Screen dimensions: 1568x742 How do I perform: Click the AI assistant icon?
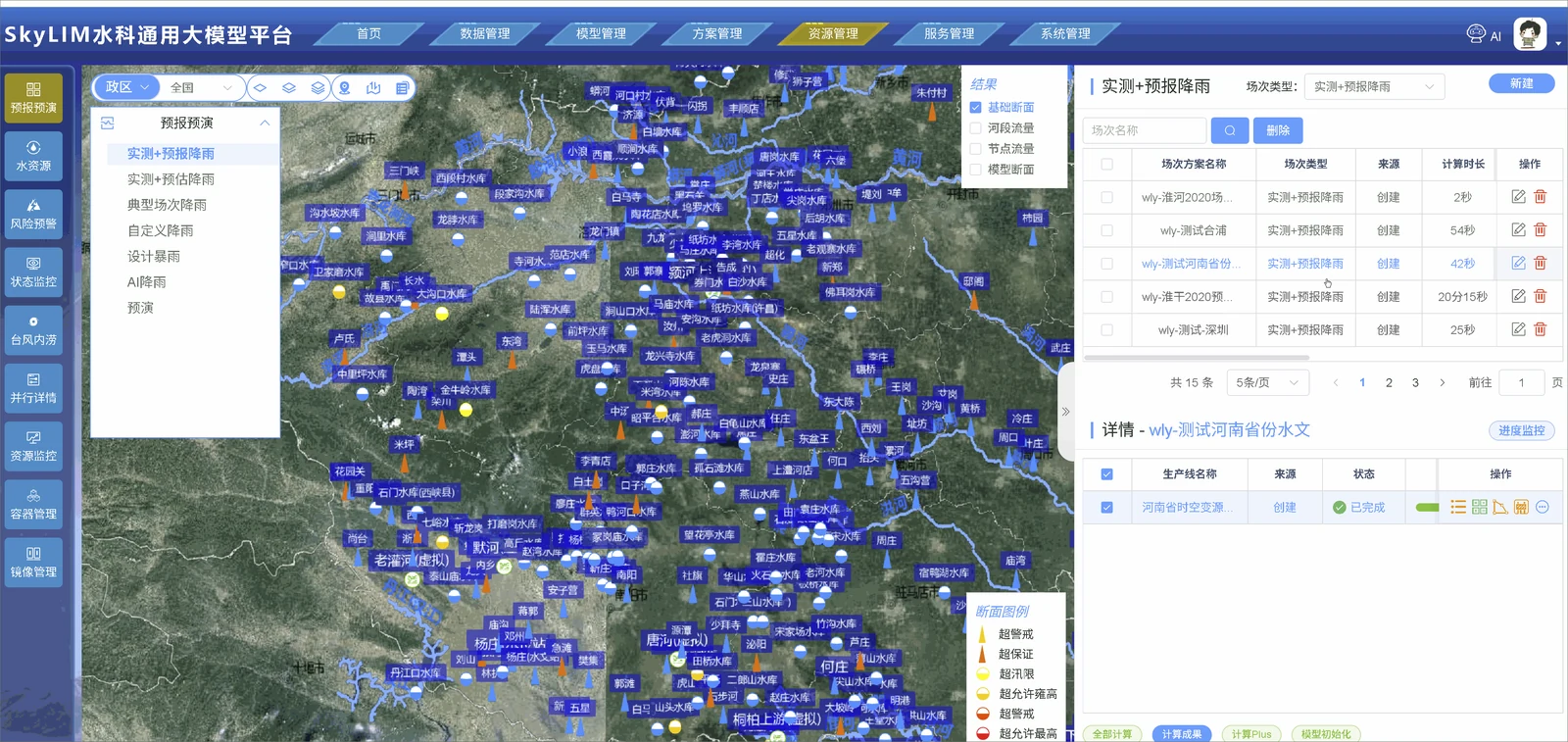[1484, 34]
